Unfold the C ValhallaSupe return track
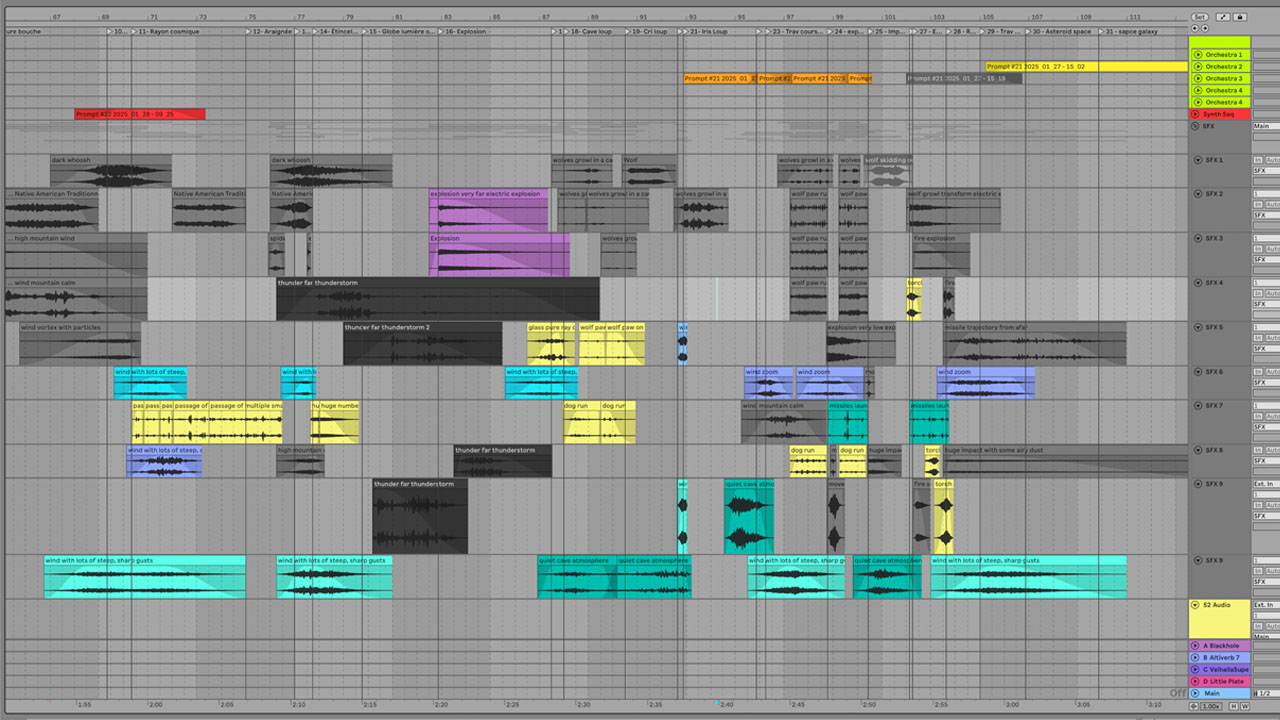The height and width of the screenshot is (720, 1280). [x=1195, y=670]
